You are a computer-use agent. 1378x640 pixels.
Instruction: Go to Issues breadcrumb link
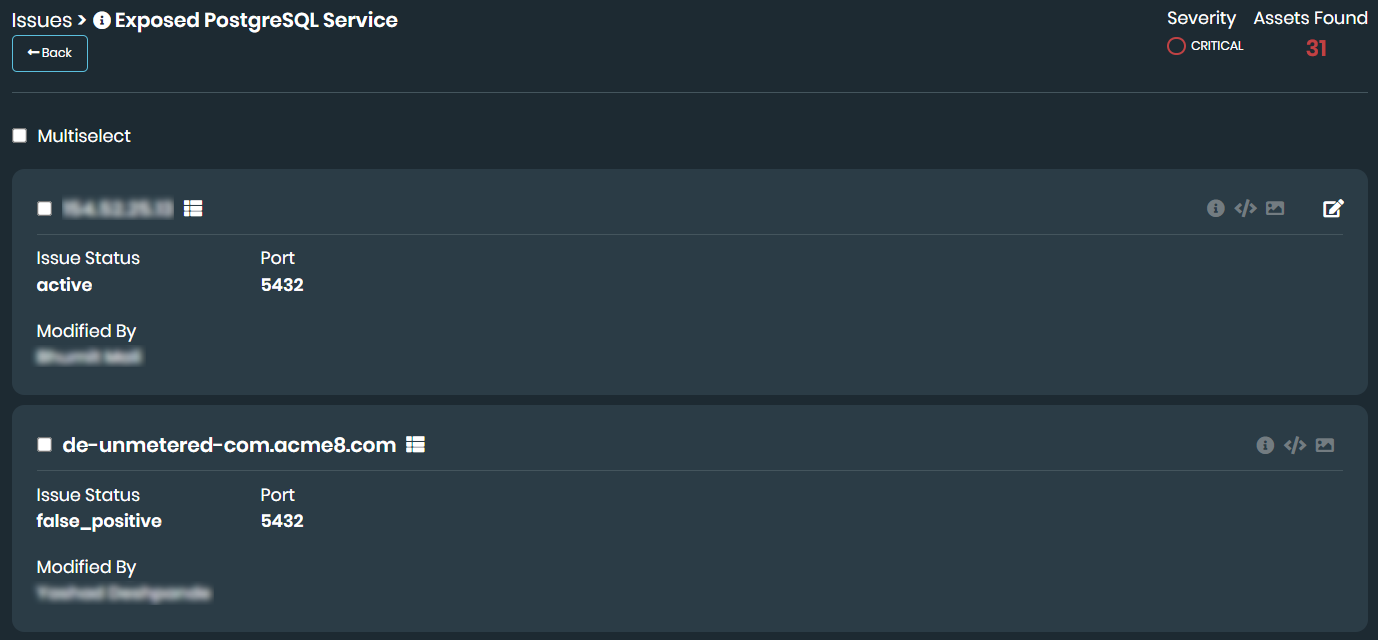click(41, 20)
